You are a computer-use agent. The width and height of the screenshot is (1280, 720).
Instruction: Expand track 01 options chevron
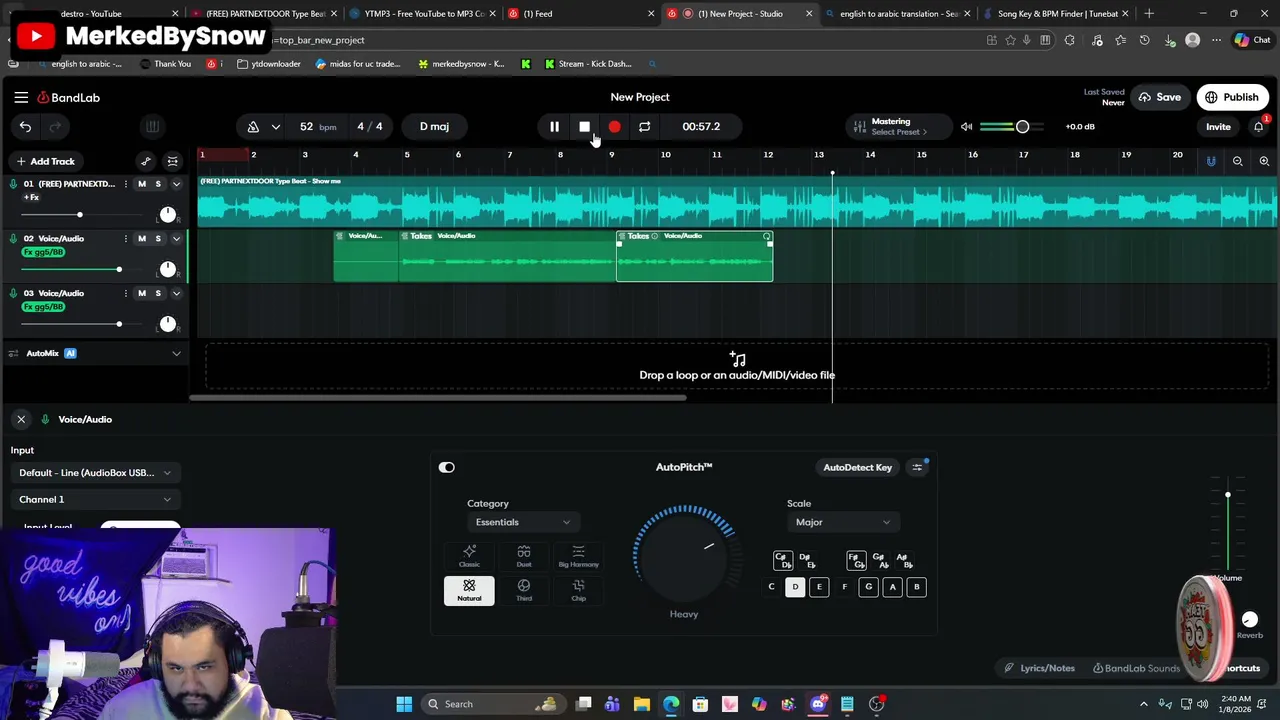(177, 184)
